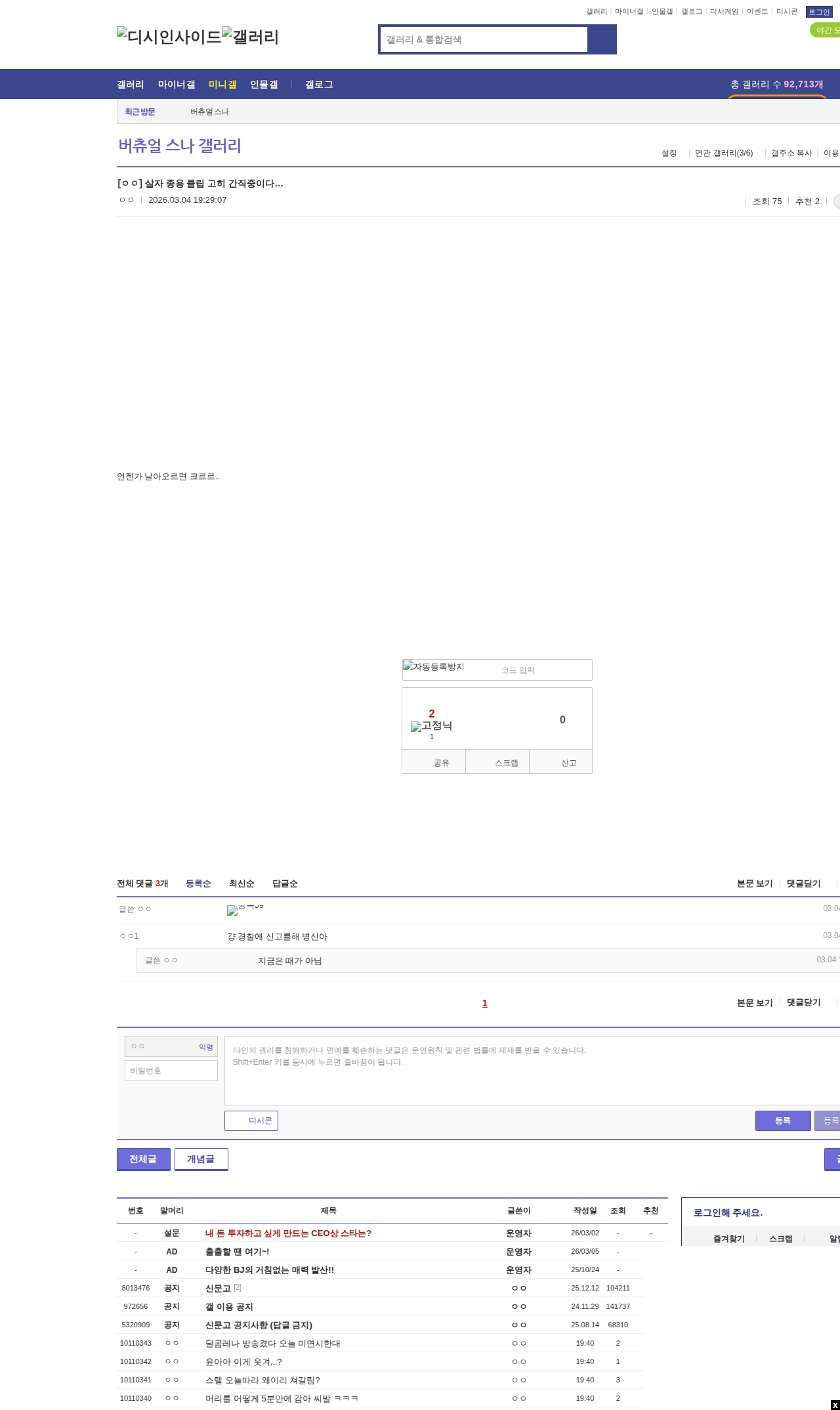Collapse comments with top 댓글닫기
Screen dimensions: 840x1410
804,884
